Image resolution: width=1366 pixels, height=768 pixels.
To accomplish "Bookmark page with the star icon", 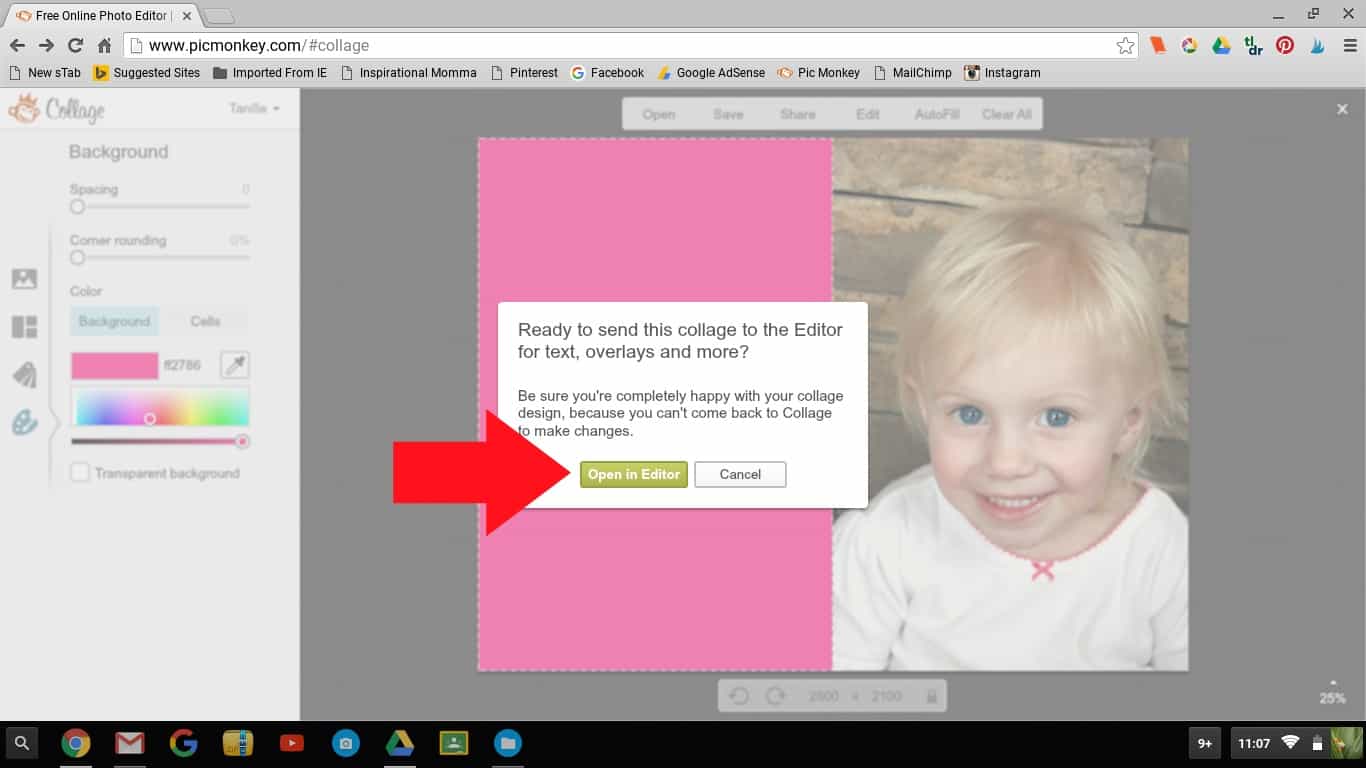I will pos(1125,45).
